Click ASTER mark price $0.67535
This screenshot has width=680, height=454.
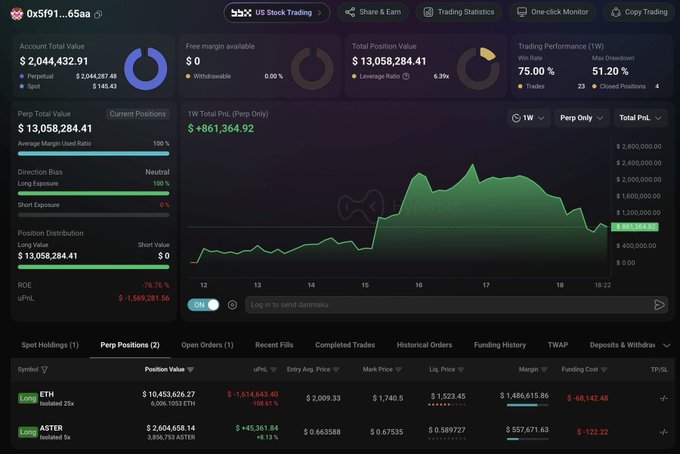[386, 432]
